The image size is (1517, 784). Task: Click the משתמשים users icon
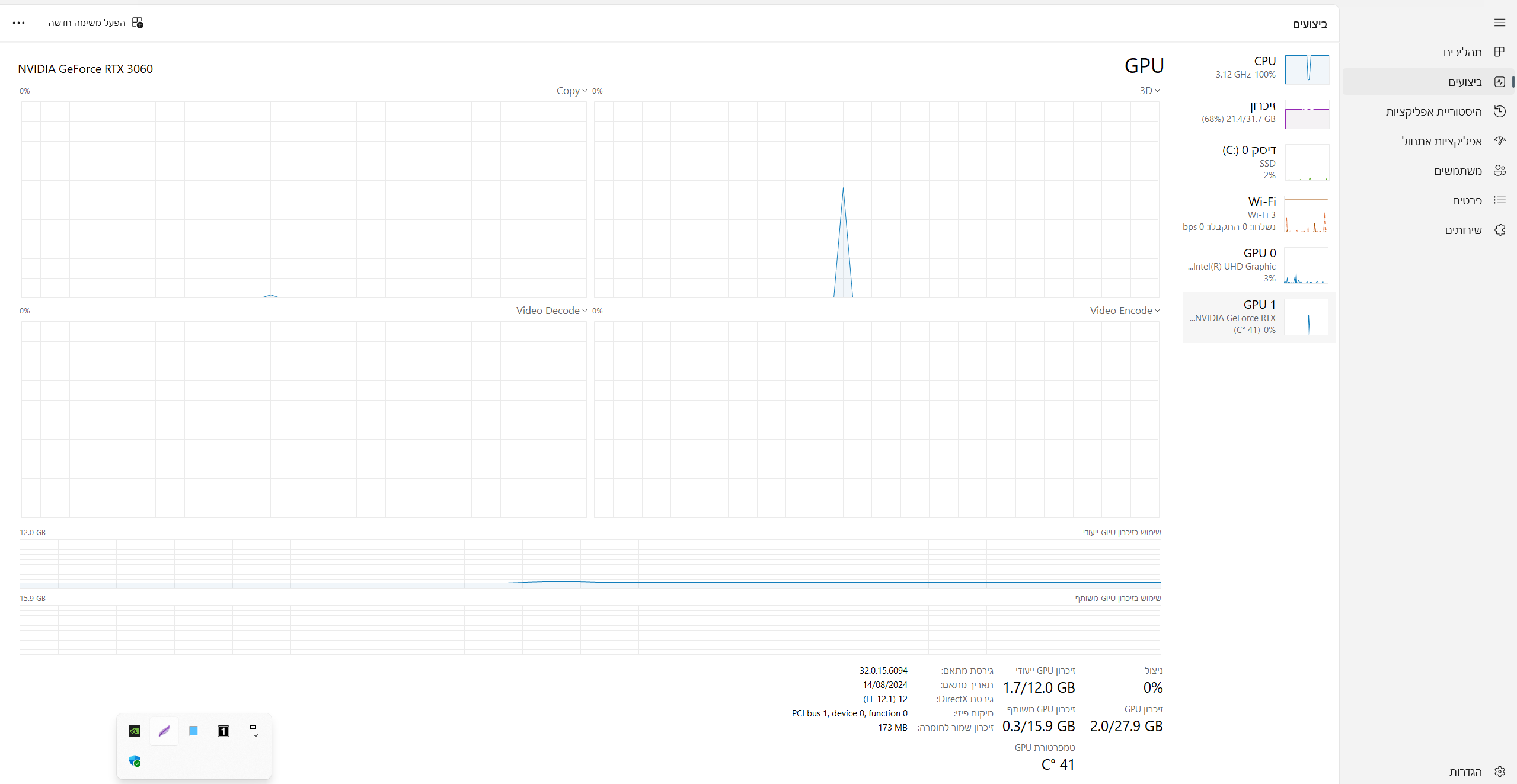(x=1499, y=171)
